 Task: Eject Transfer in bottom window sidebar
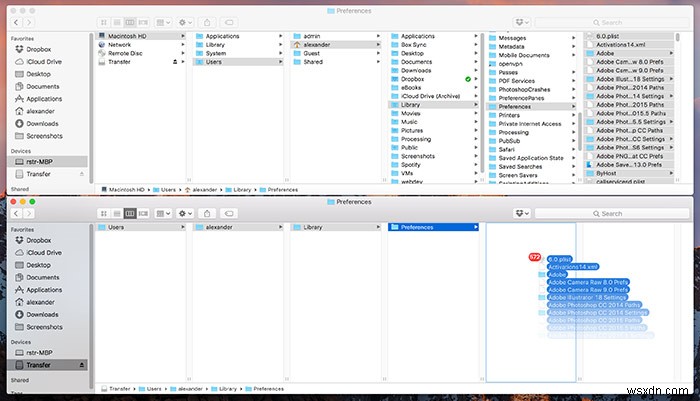click(84, 366)
